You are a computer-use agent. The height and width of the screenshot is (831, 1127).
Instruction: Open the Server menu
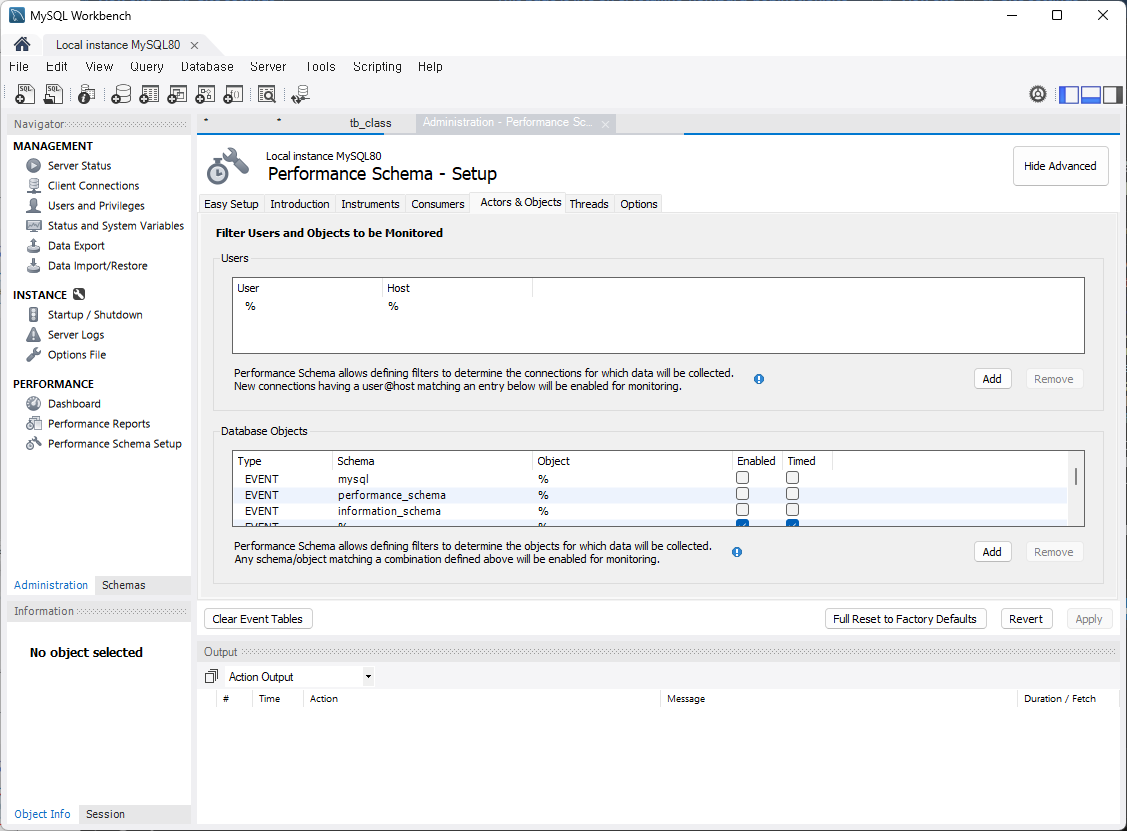(x=268, y=67)
